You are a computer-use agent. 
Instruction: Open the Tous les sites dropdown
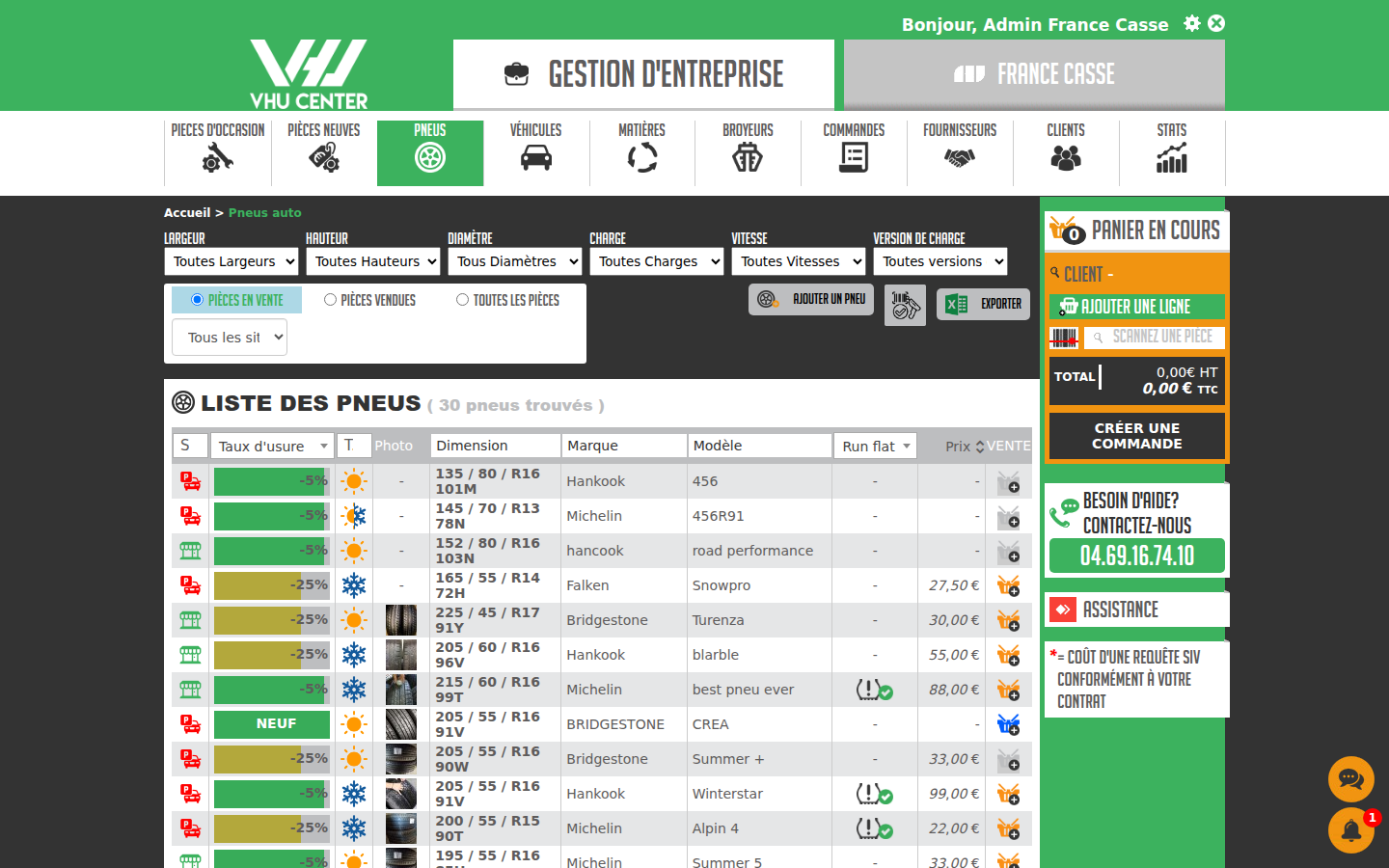[230, 338]
